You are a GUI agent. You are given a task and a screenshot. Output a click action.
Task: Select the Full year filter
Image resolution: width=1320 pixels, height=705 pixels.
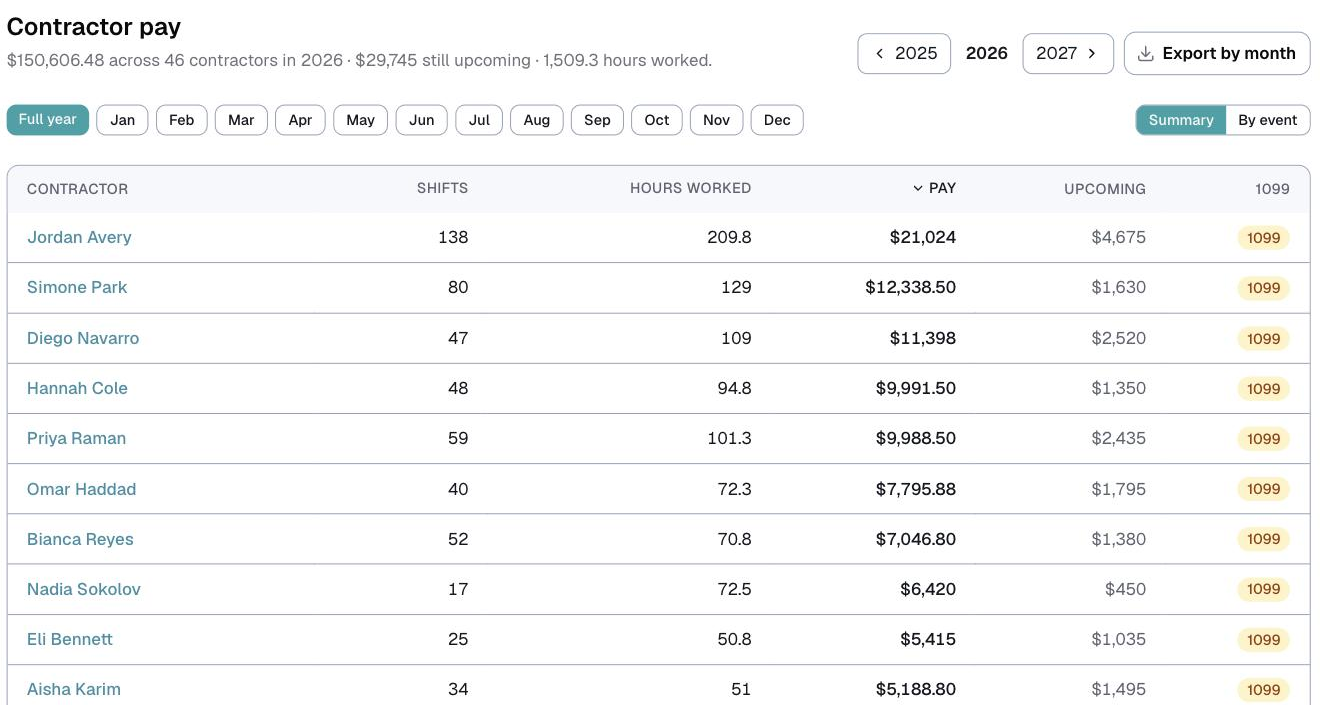tap(48, 120)
